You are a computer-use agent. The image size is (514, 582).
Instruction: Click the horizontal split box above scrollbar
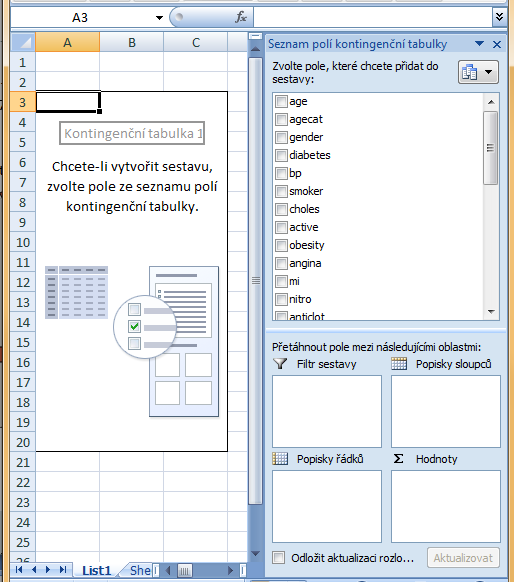[255, 36]
